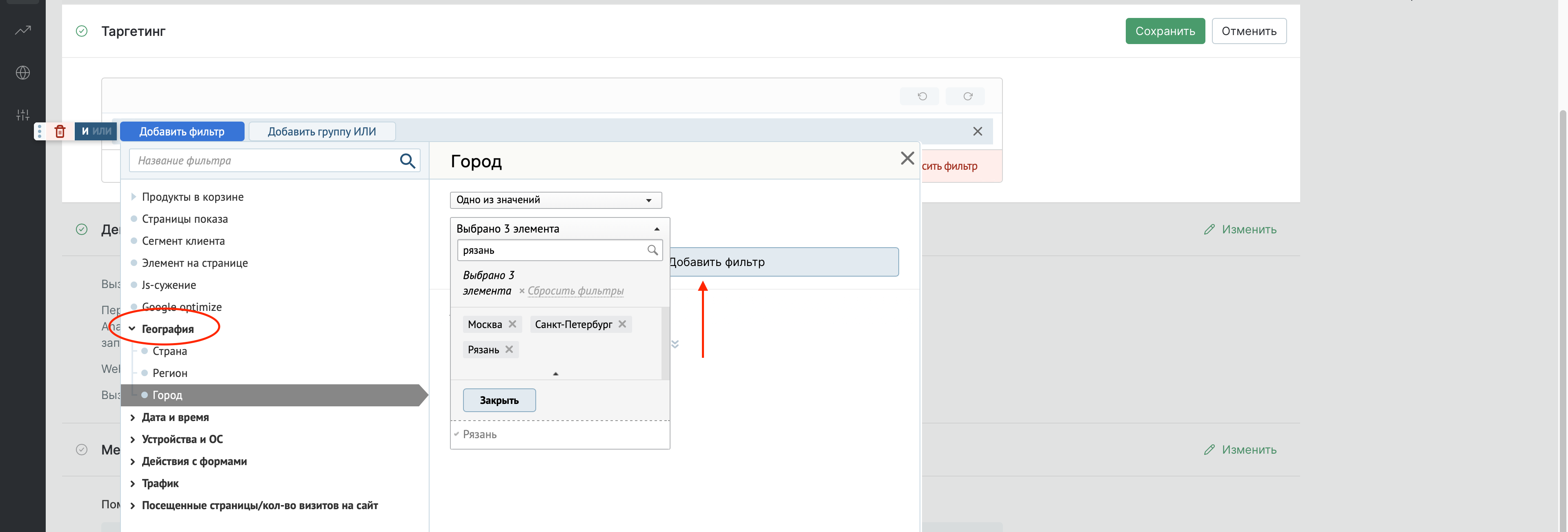The image size is (1568, 532).
Task: Click the green Сохранить button
Action: pyautogui.click(x=1165, y=31)
